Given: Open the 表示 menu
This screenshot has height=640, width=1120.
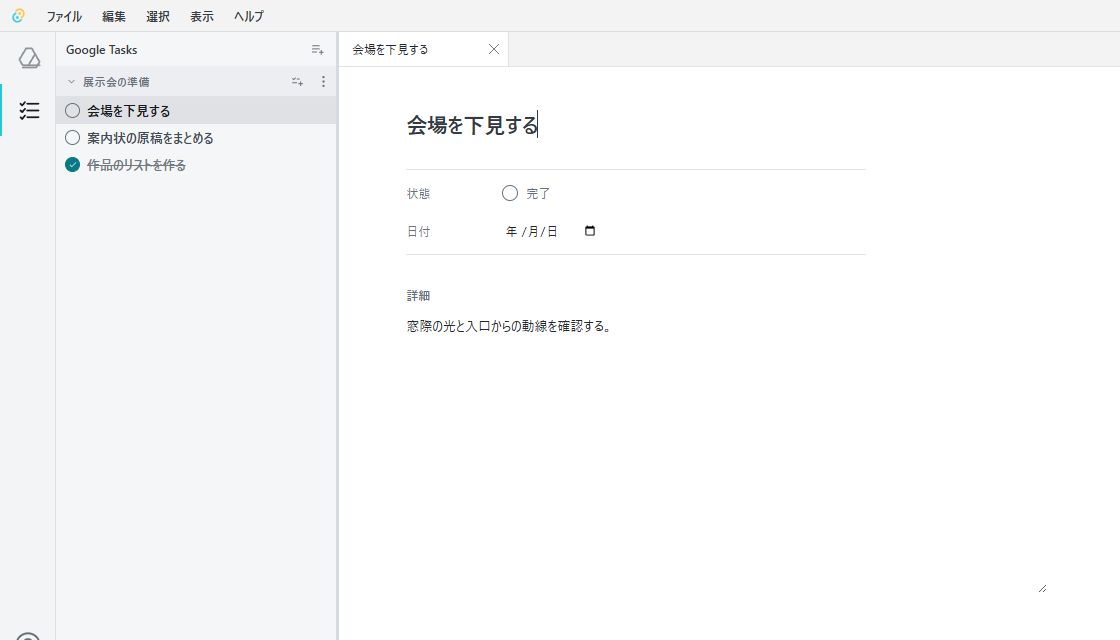Looking at the screenshot, I should coord(201,16).
